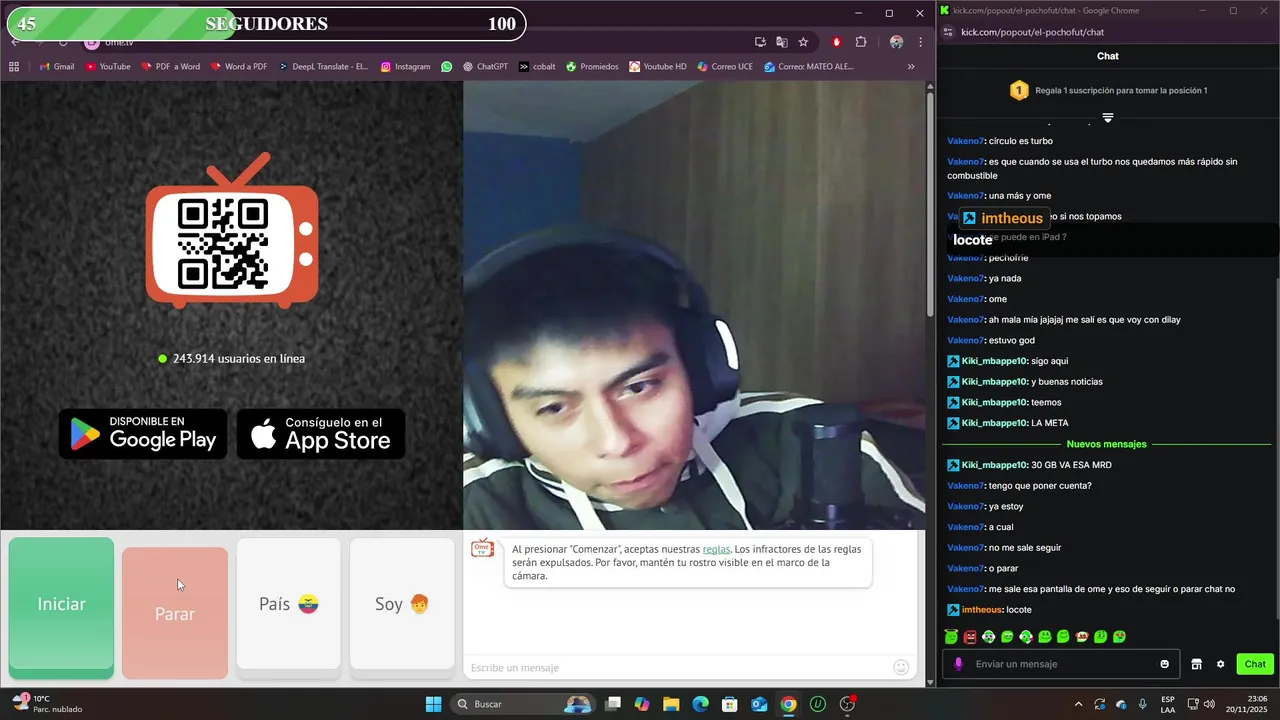Open the YouTube bookmark
This screenshot has width=1280, height=720.
coord(108,67)
